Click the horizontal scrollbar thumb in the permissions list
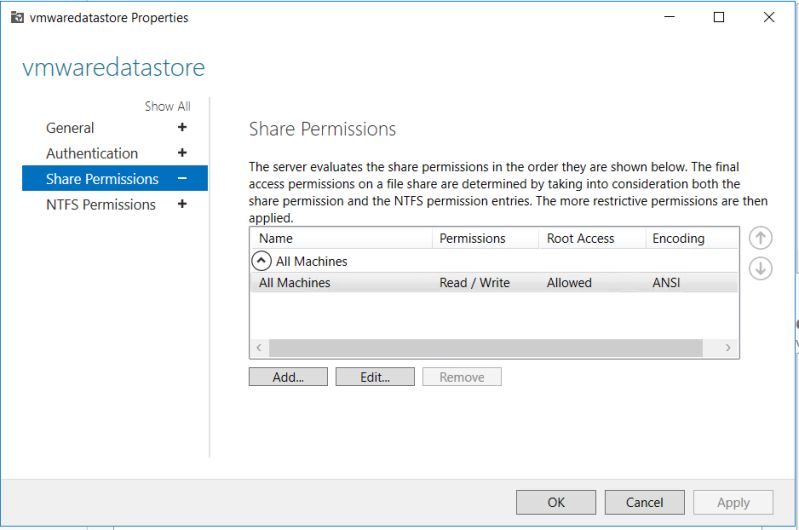The image size is (799, 530). (486, 348)
